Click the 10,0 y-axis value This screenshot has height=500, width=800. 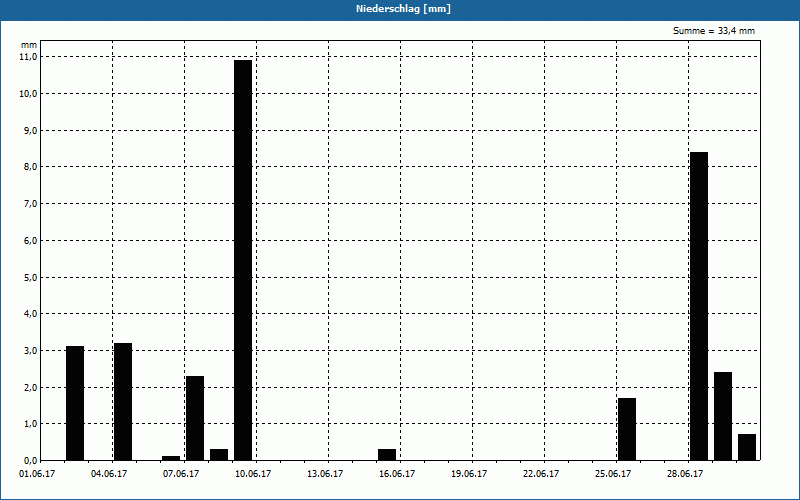[29, 94]
